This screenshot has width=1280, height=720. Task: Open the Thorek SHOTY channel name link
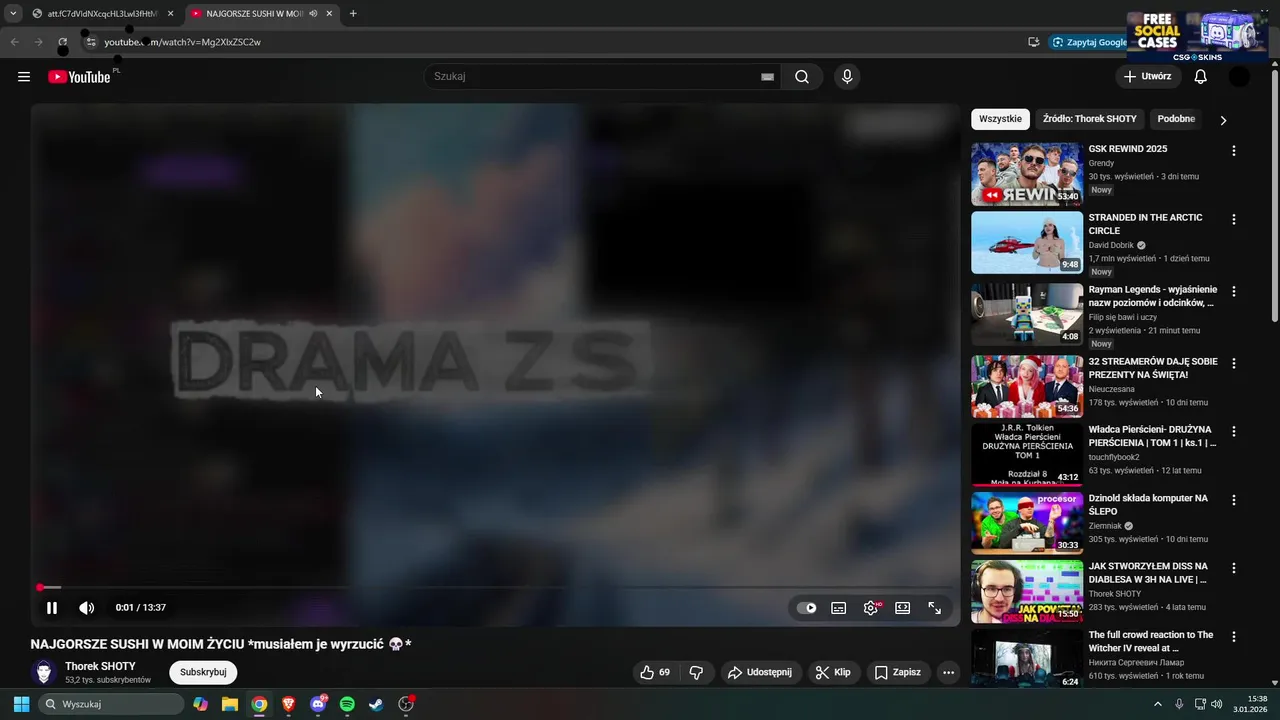(x=100, y=666)
